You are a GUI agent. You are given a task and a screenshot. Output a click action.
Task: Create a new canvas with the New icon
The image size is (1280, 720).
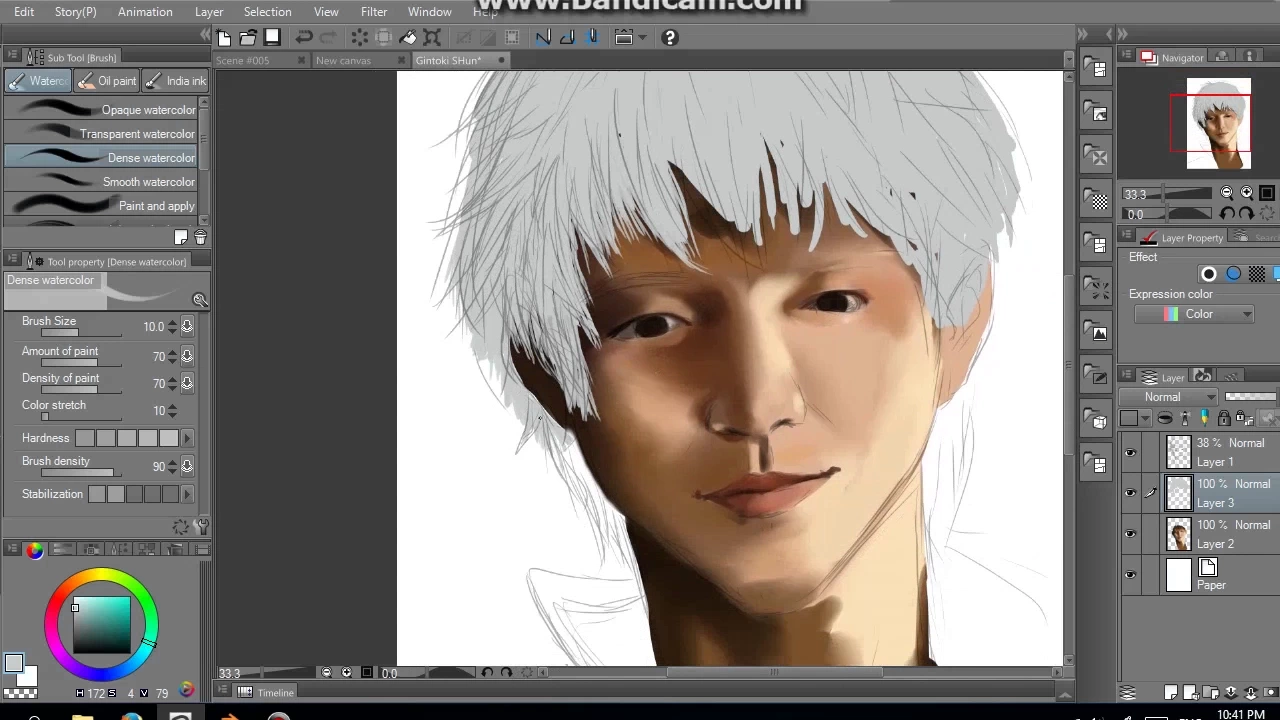224,38
